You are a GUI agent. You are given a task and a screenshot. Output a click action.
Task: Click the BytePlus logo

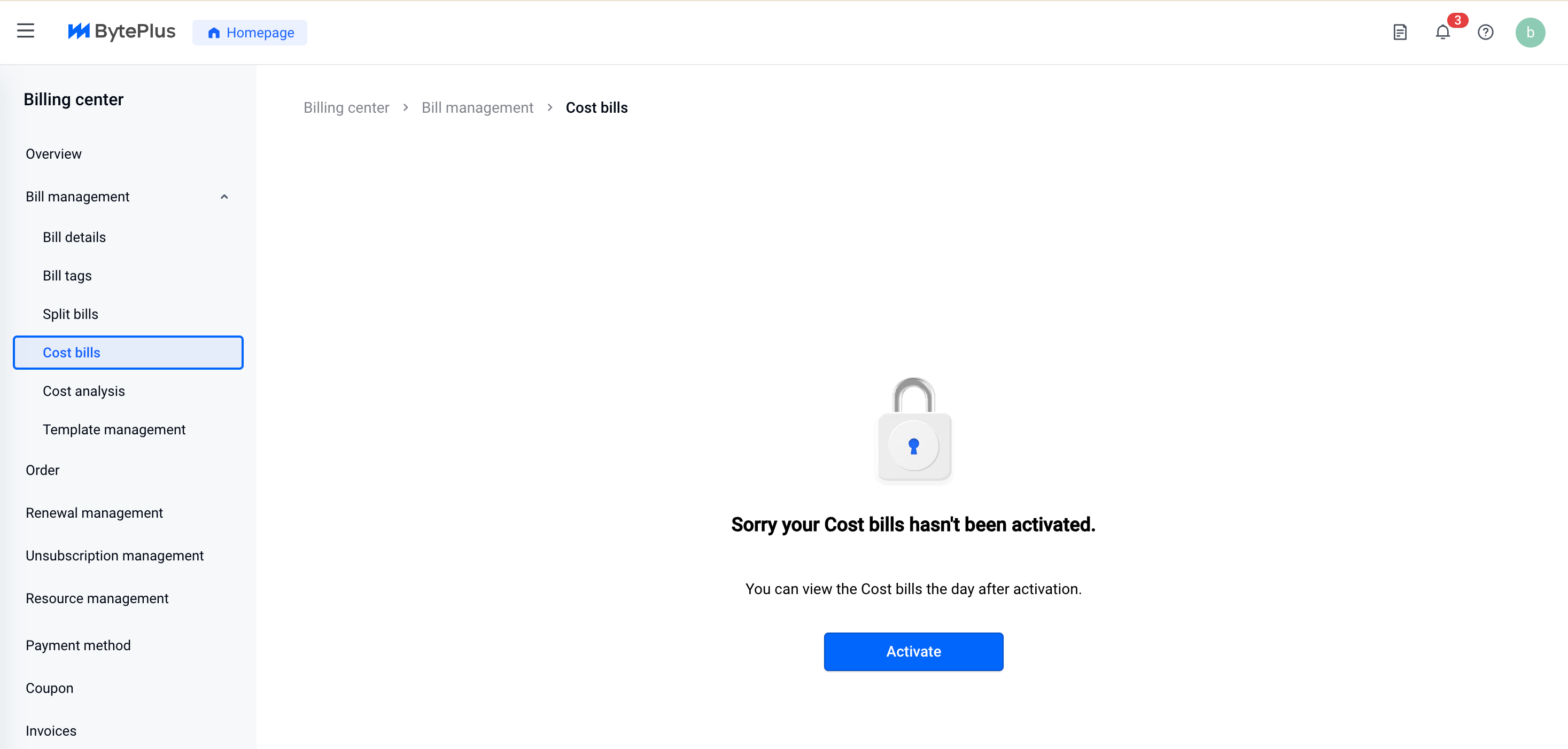pyautogui.click(x=122, y=32)
